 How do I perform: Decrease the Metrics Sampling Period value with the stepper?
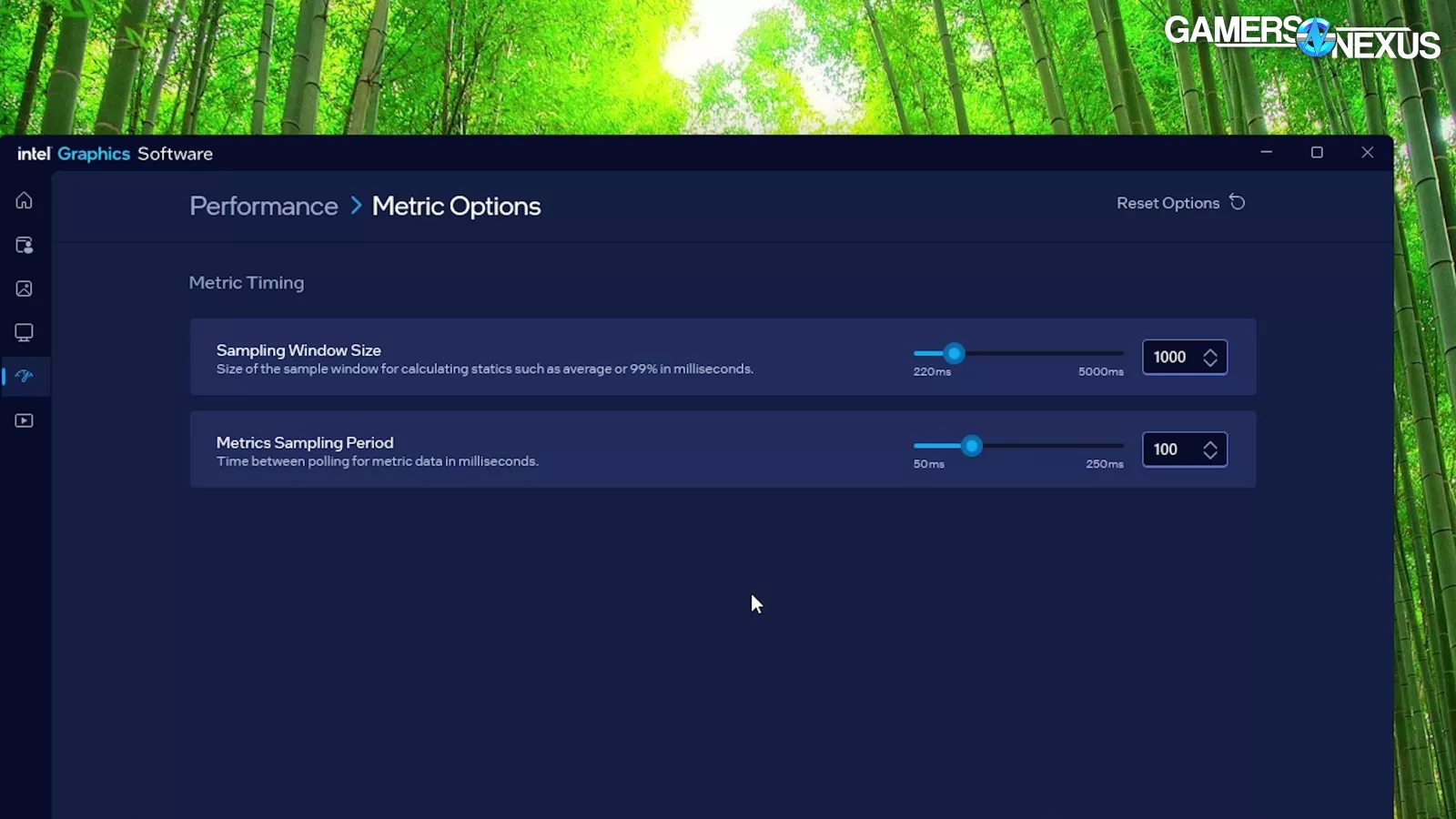click(x=1210, y=455)
